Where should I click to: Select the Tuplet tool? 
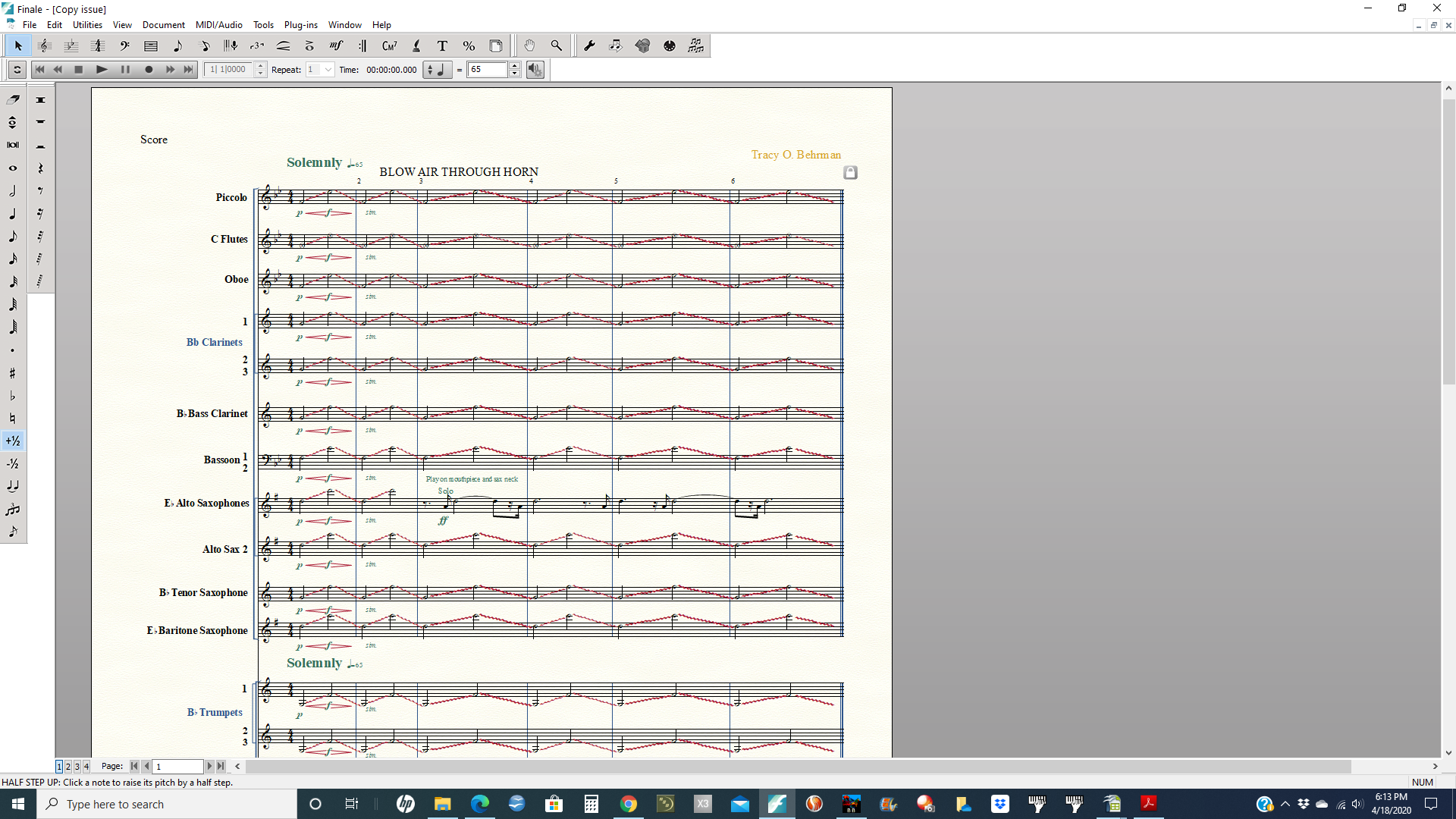click(256, 46)
